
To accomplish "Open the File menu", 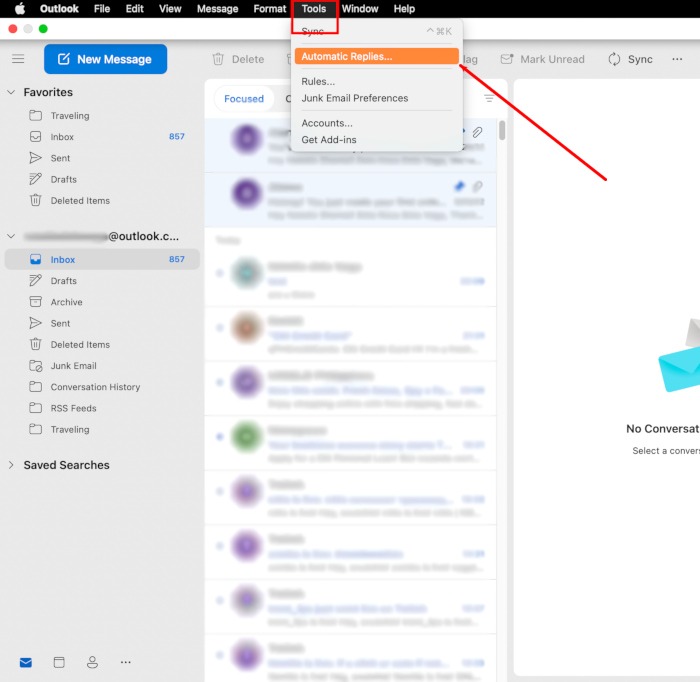I will pyautogui.click(x=102, y=8).
